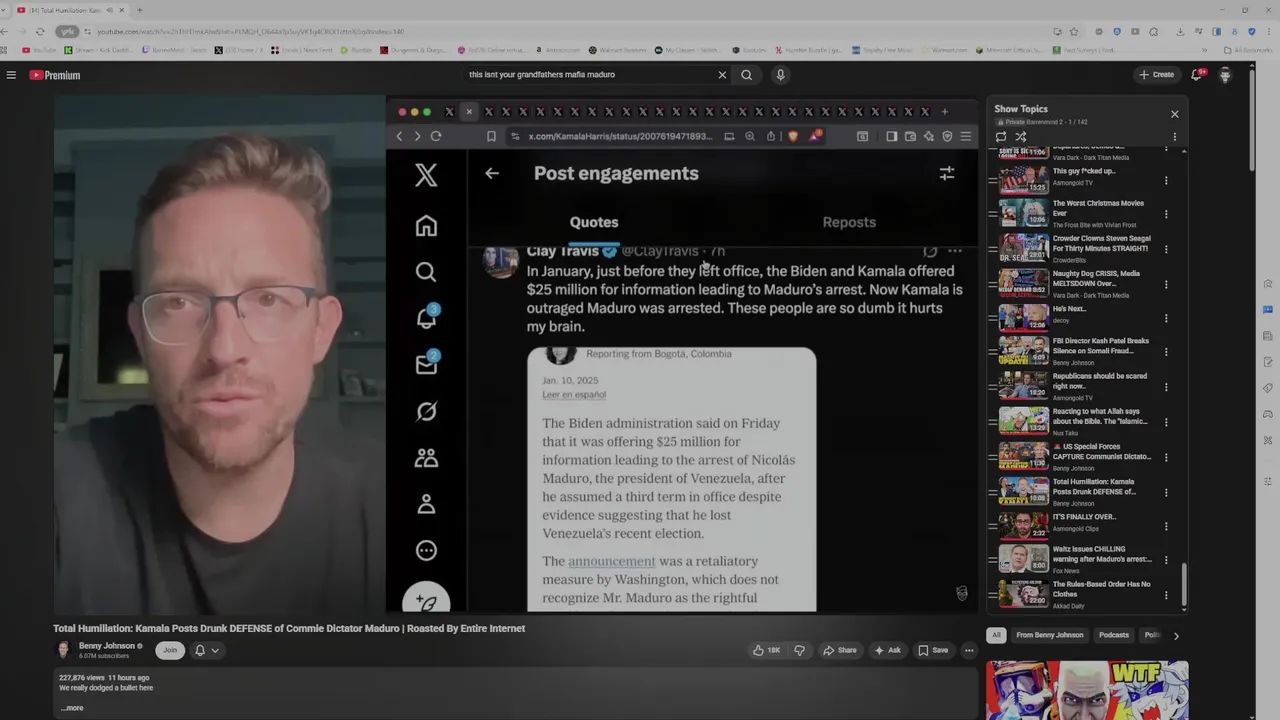The width and height of the screenshot is (1280, 720).
Task: Click the Ask button under video
Action: [888, 650]
